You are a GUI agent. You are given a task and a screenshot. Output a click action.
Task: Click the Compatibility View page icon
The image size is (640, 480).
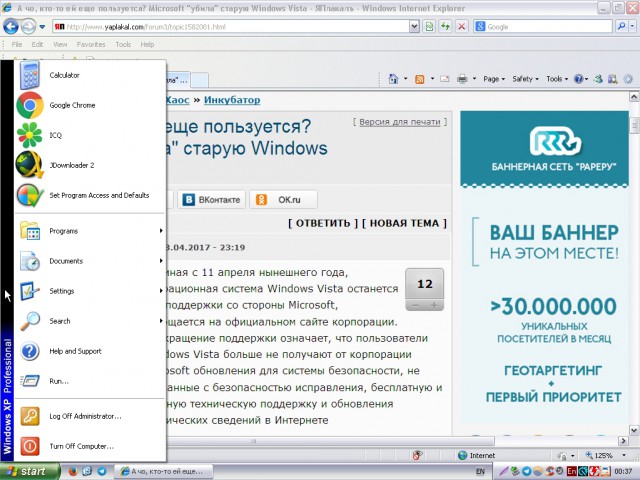click(429, 27)
